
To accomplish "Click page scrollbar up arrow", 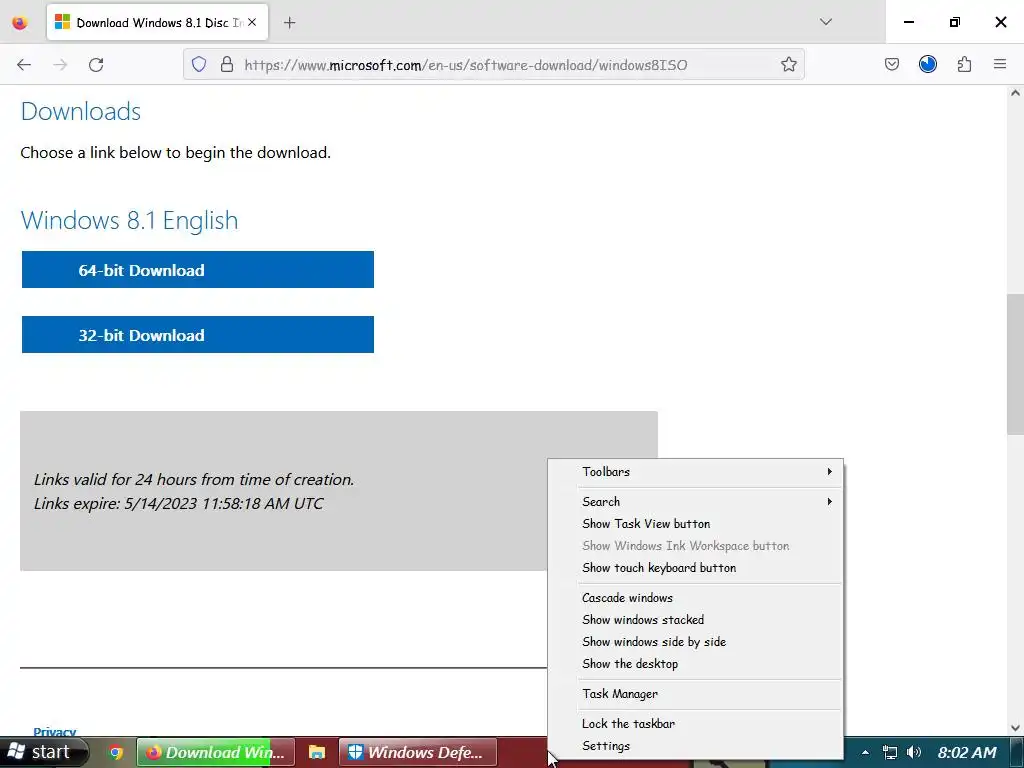I will [x=1016, y=93].
